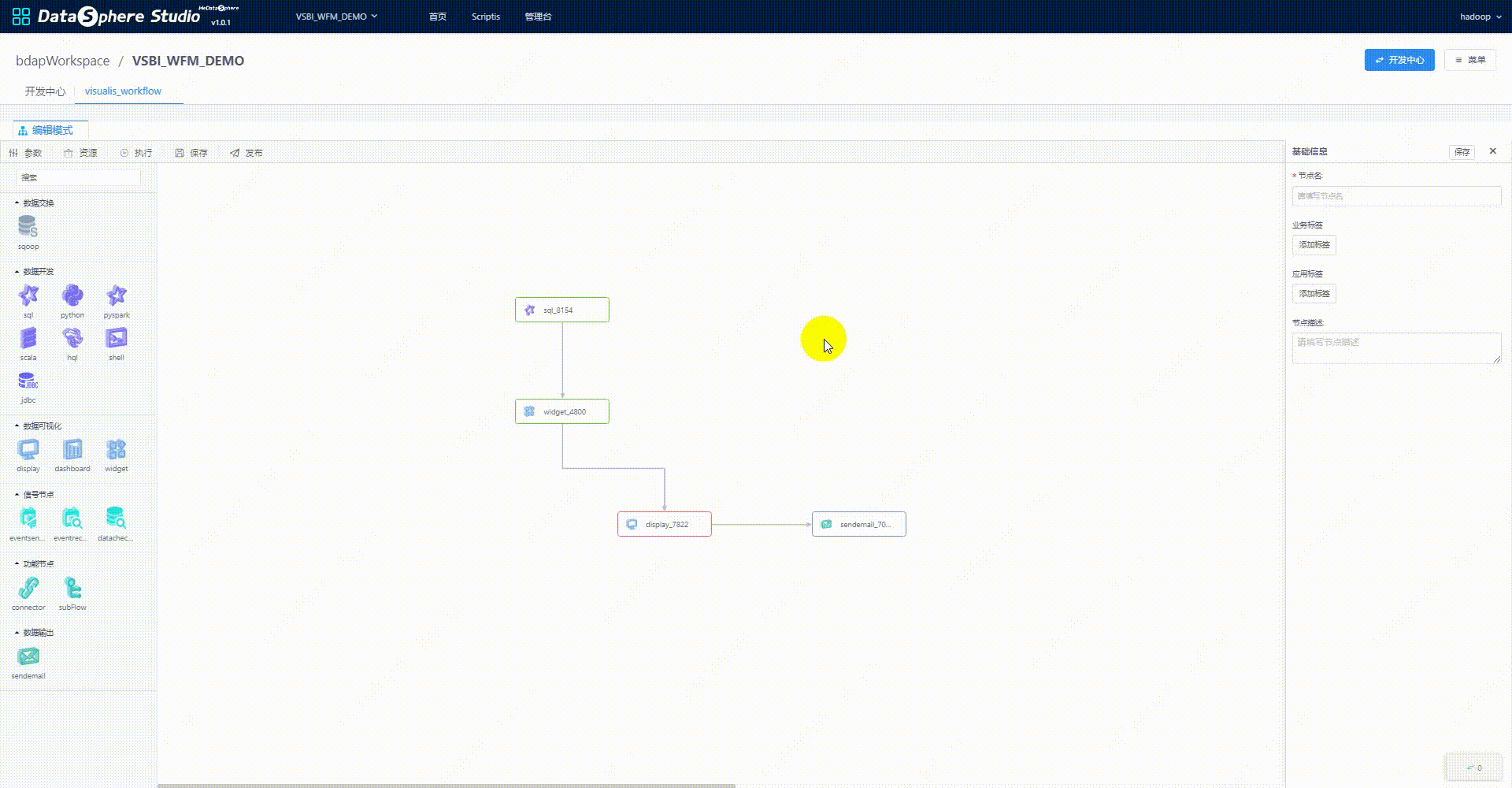Click the canvas horizontal scrollbar
1512x788 pixels.
click(446, 786)
